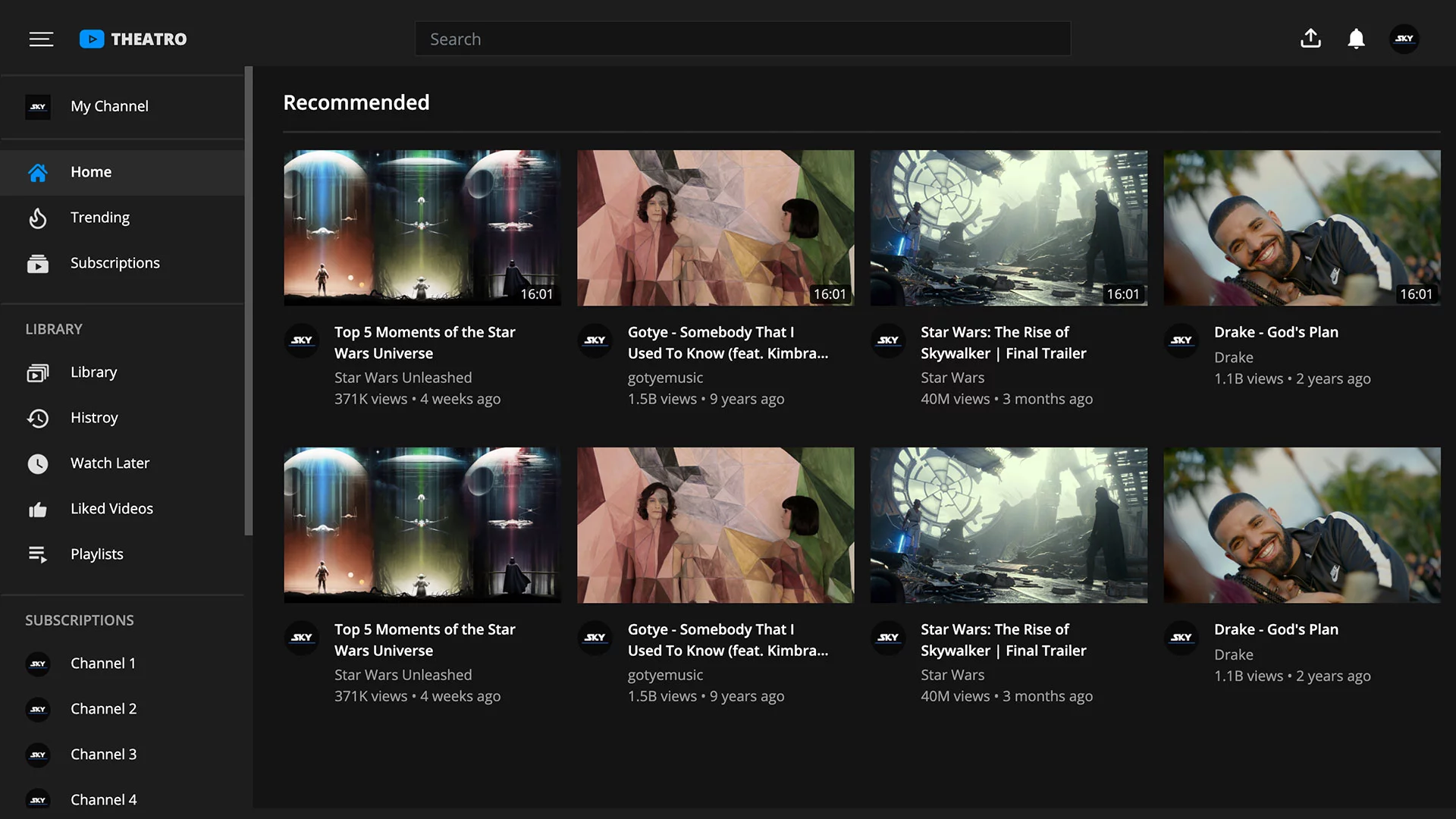Play first-row Drake God's Plan thumbnail
The image size is (1456, 819).
pos(1302,228)
